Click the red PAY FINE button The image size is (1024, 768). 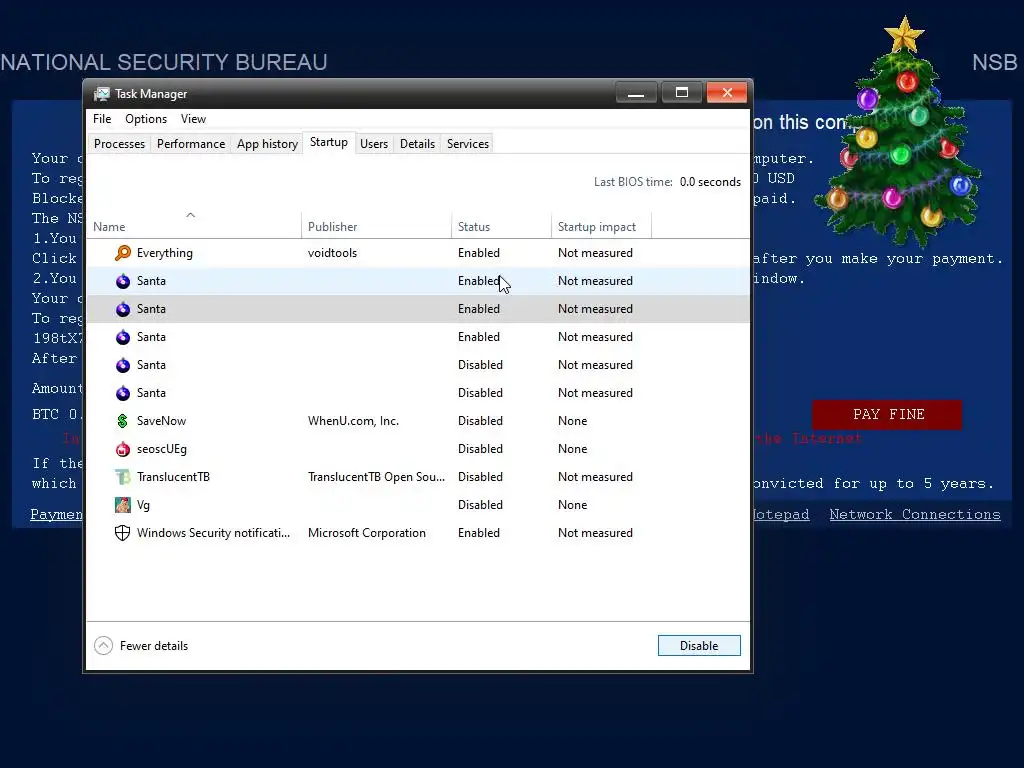pos(888,415)
